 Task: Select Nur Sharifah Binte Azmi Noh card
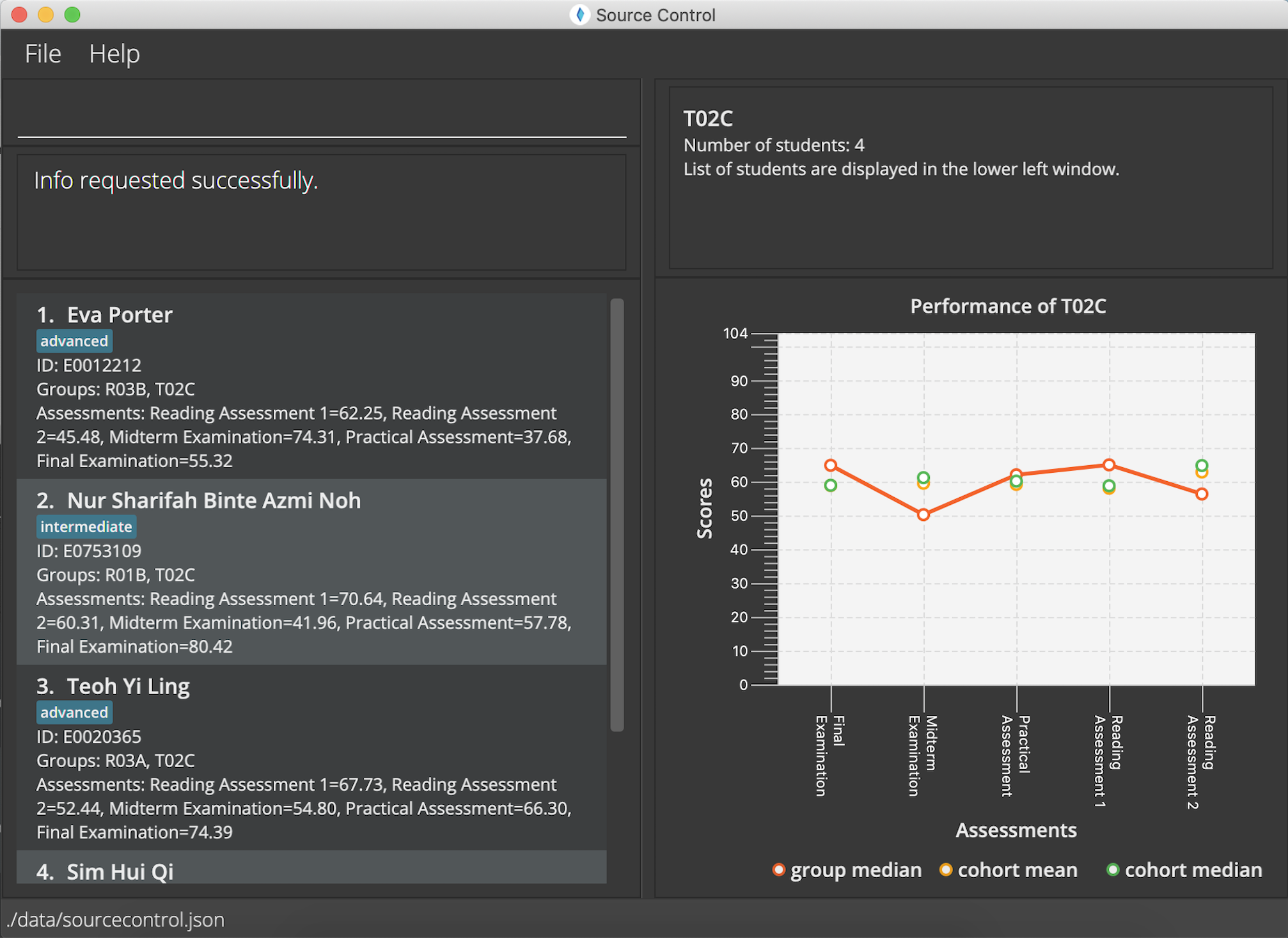pyautogui.click(x=311, y=571)
